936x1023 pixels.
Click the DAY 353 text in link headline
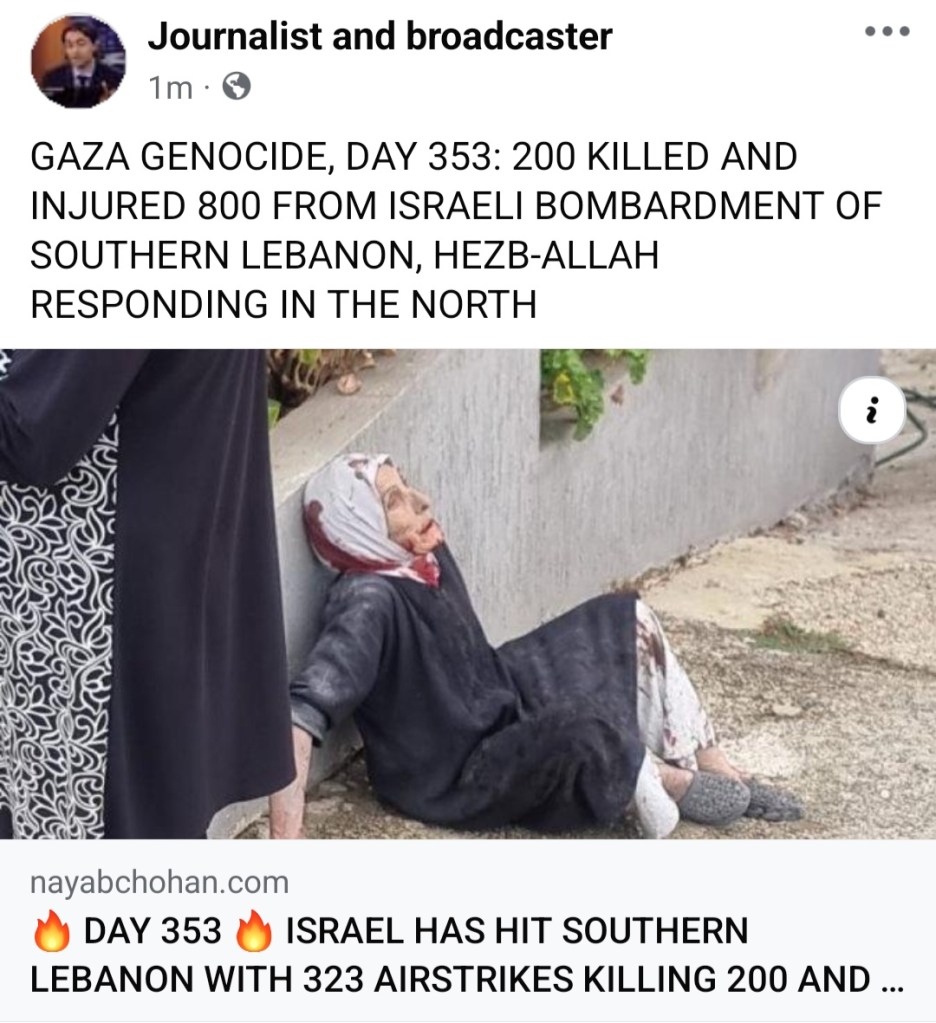tap(153, 931)
